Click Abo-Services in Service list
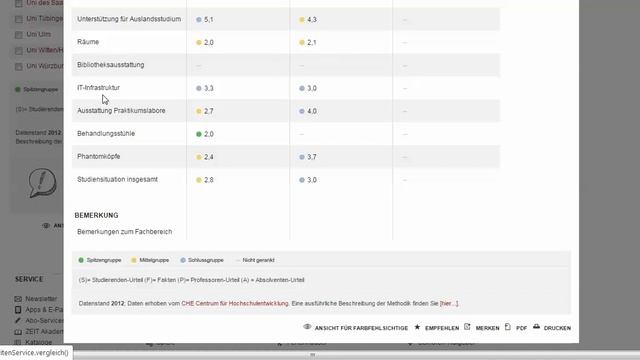 (44, 321)
